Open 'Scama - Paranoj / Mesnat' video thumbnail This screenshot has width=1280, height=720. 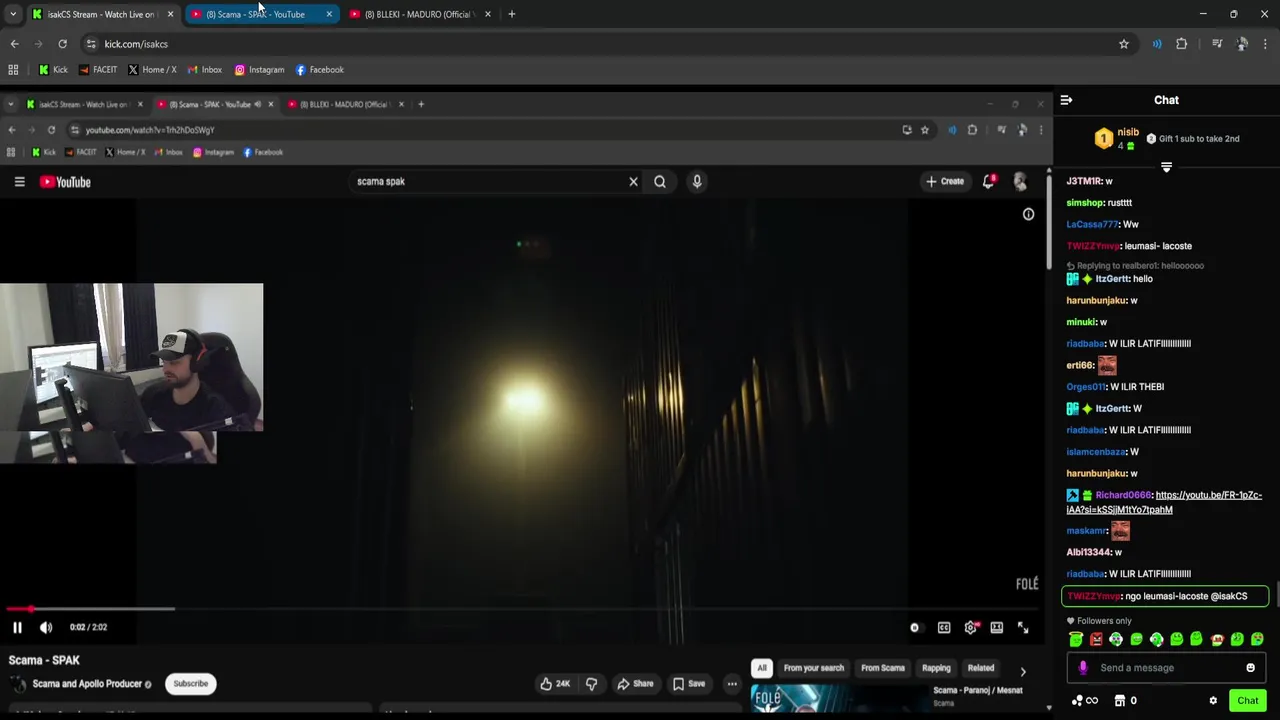840,699
